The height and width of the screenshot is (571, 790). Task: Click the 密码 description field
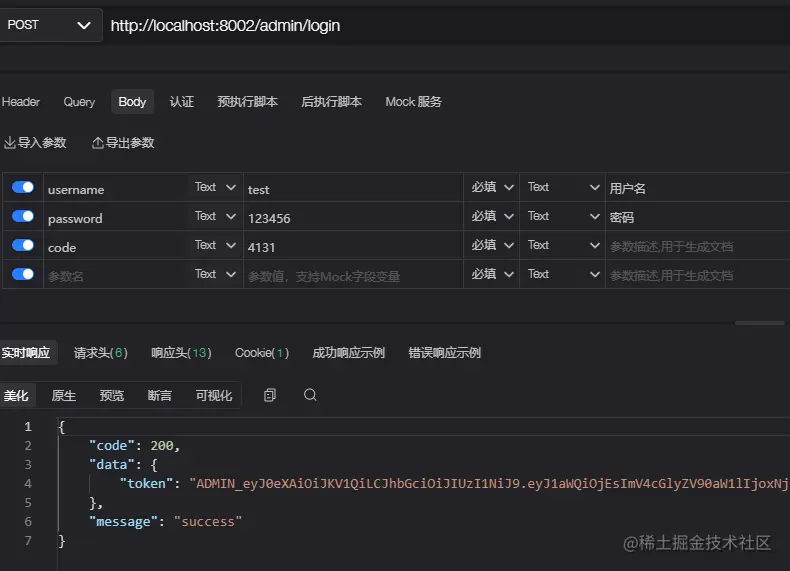[x=698, y=216]
